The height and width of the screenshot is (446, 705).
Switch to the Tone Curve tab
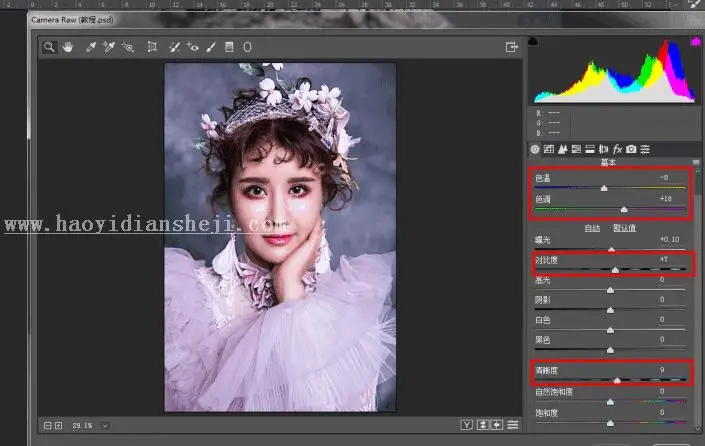click(x=549, y=149)
